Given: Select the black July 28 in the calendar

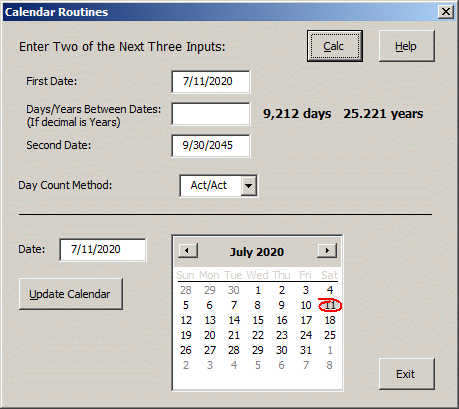Looking at the screenshot, I should (x=234, y=350).
